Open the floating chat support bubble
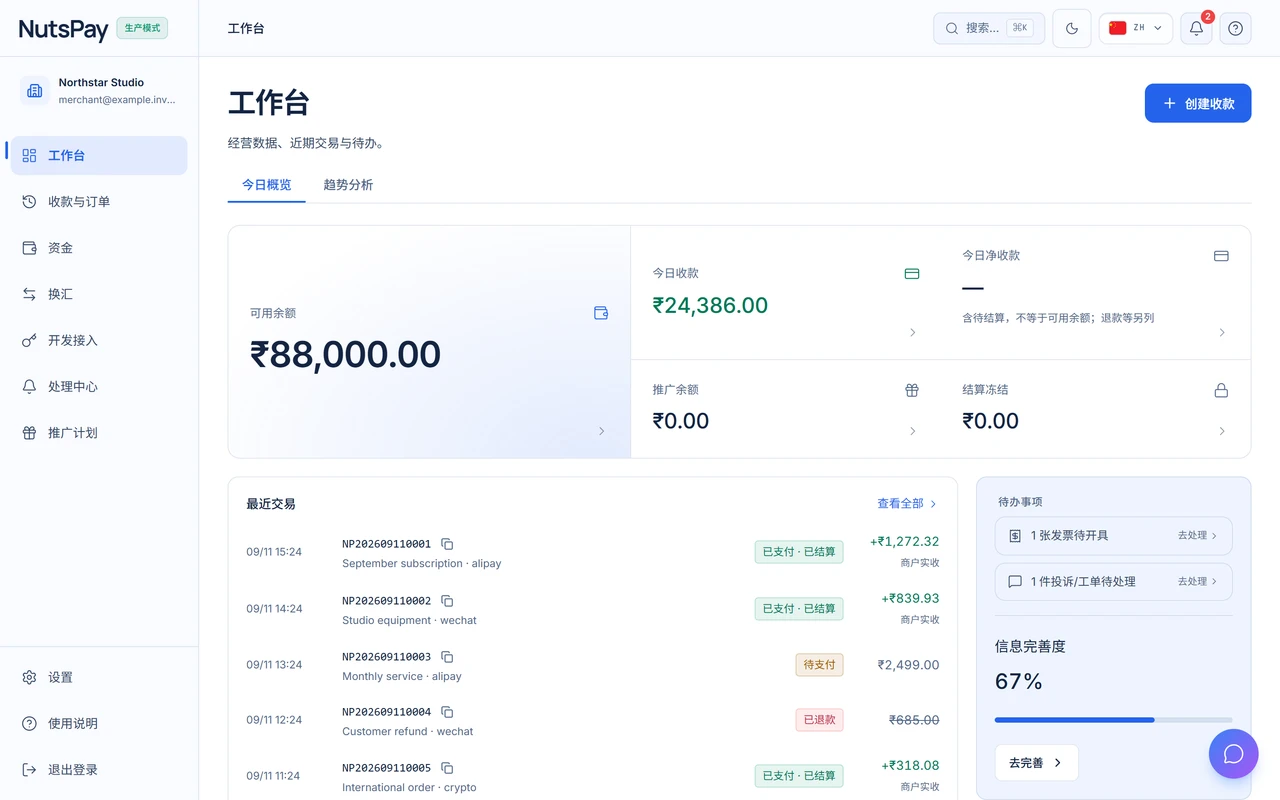The image size is (1280, 800). coord(1234,754)
